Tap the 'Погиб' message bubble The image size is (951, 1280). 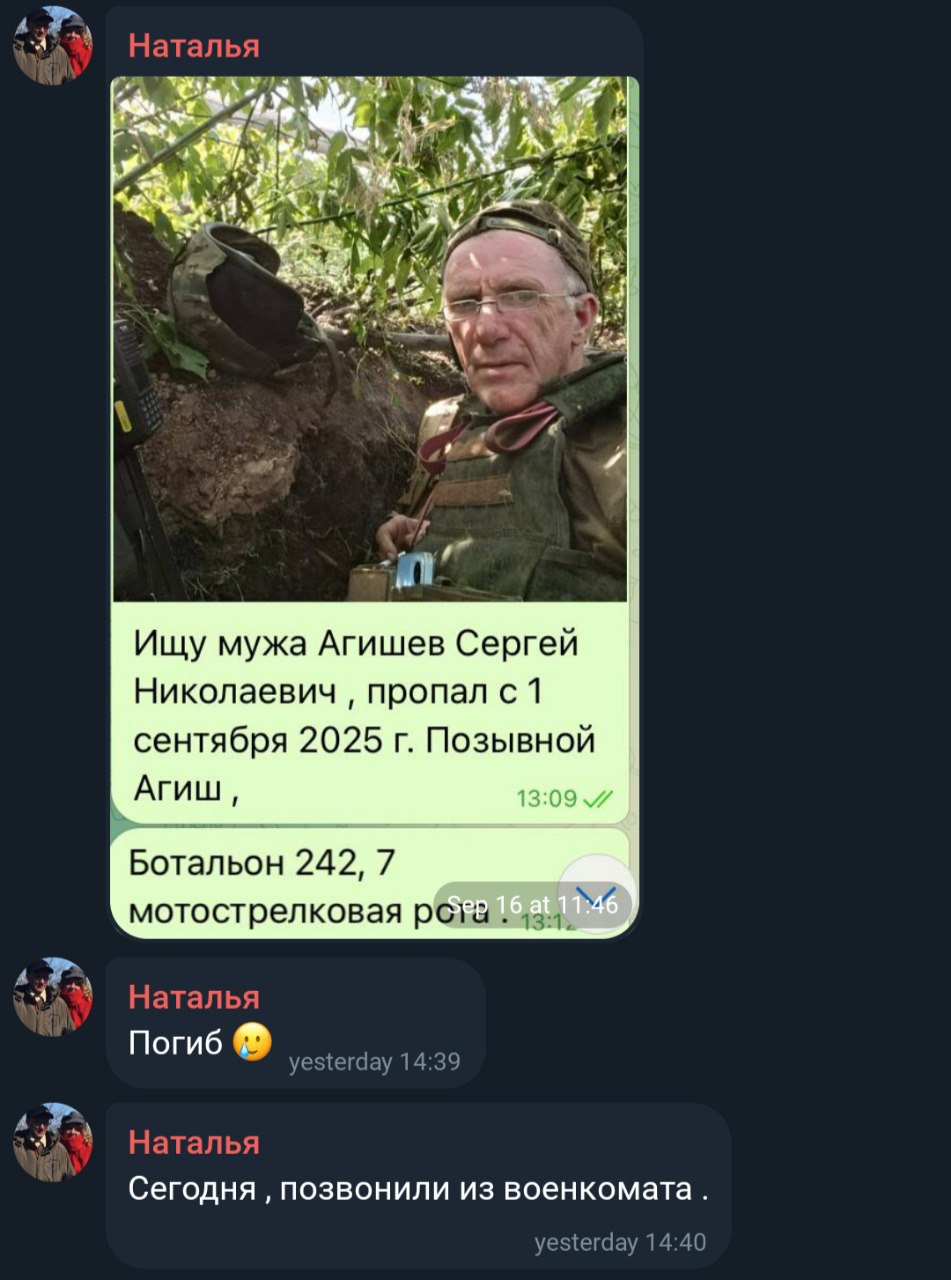[296, 1022]
